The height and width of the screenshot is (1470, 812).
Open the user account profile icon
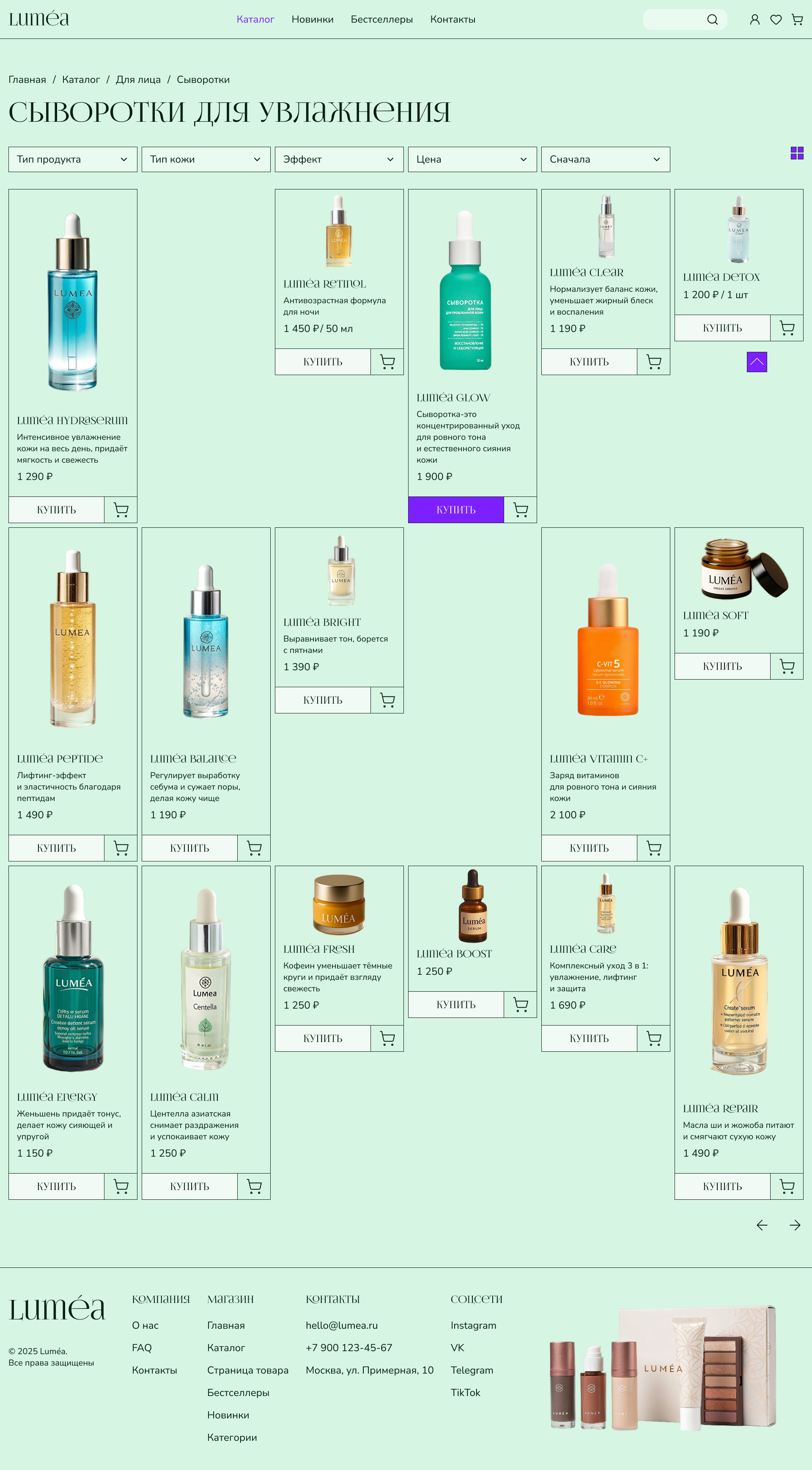coord(754,19)
